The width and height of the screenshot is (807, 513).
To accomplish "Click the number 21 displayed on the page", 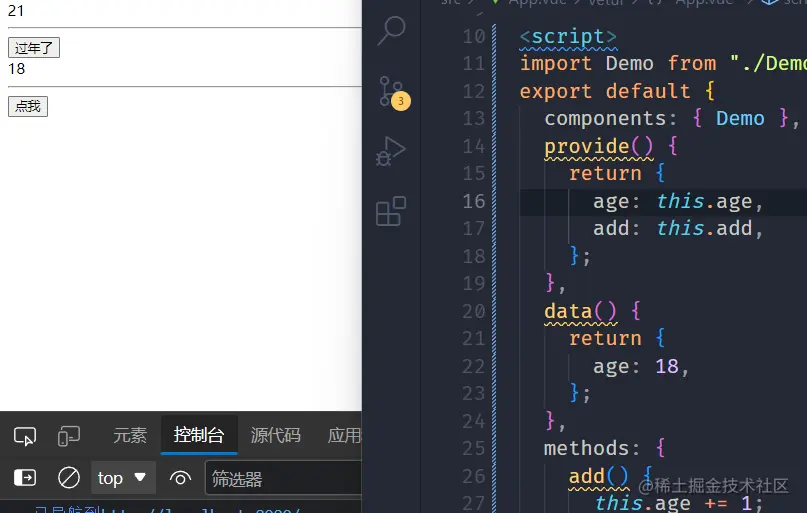I will (16, 10).
